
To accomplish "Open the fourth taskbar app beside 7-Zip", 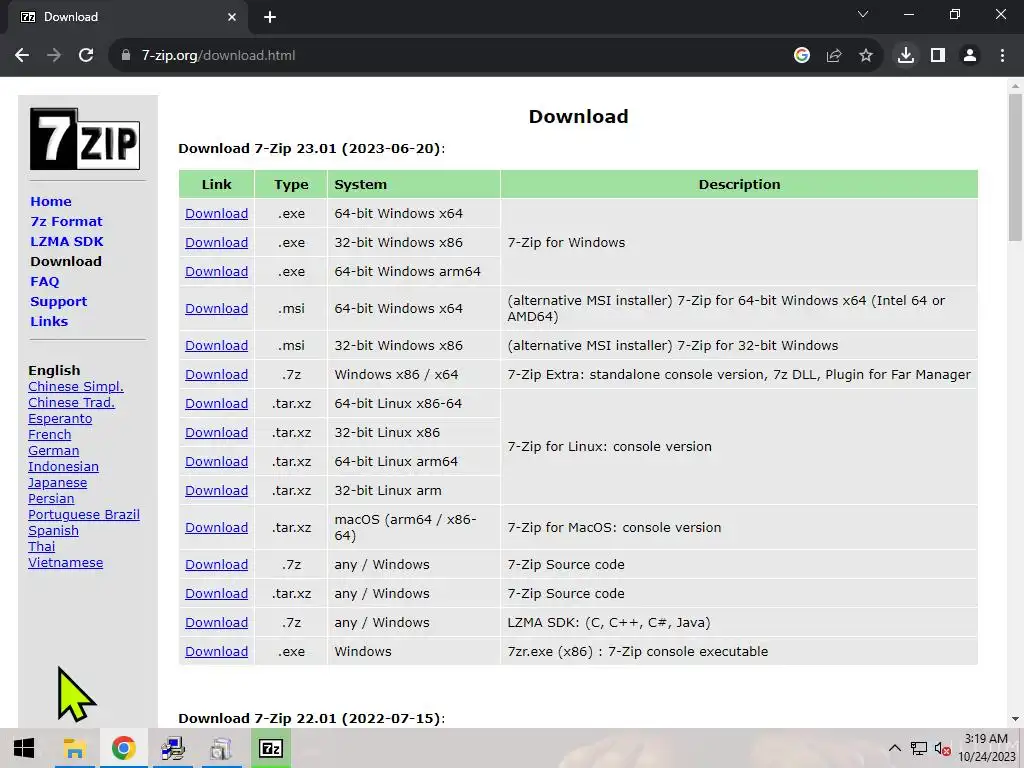I will (x=221, y=748).
